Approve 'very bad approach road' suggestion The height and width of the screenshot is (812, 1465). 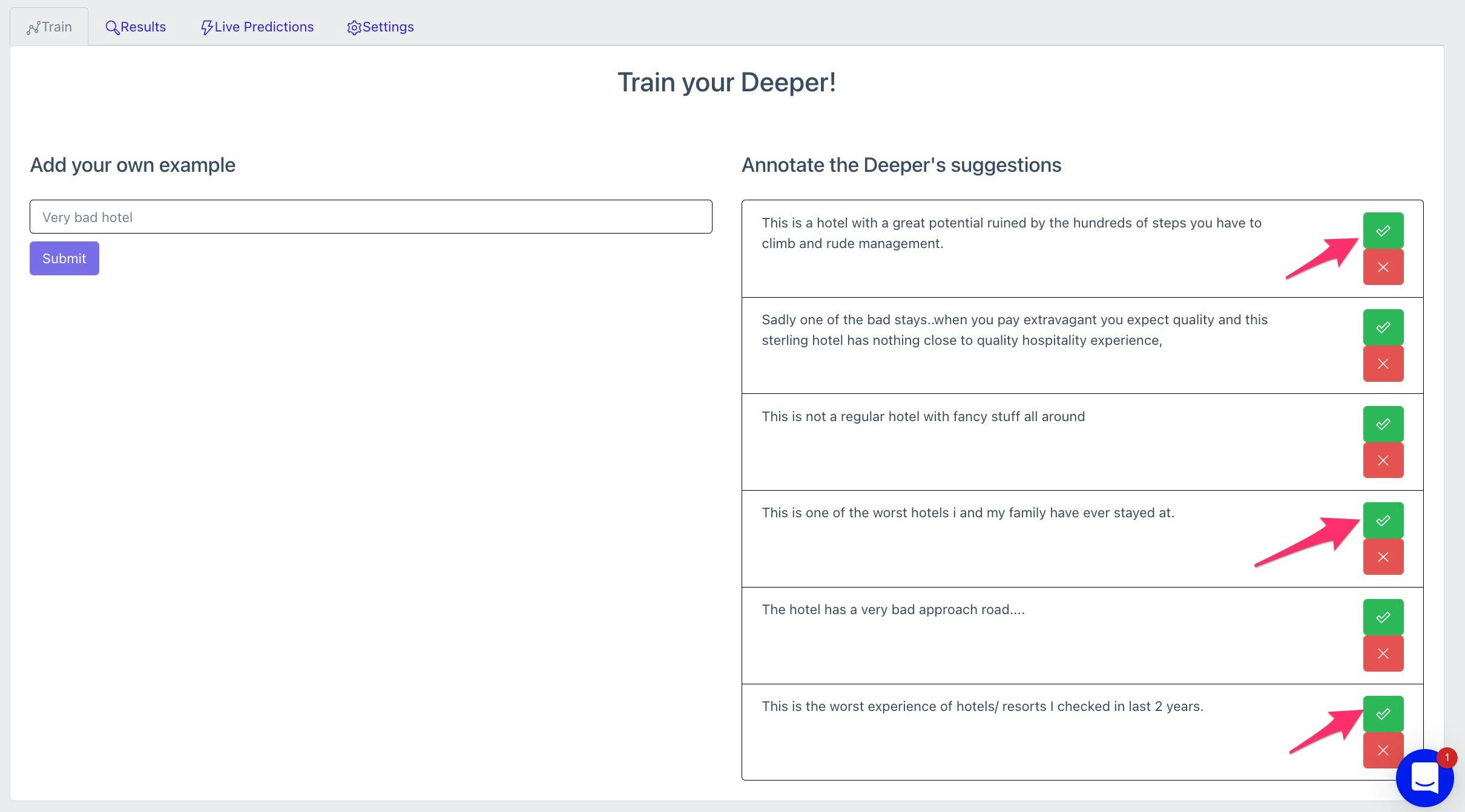[1383, 617]
